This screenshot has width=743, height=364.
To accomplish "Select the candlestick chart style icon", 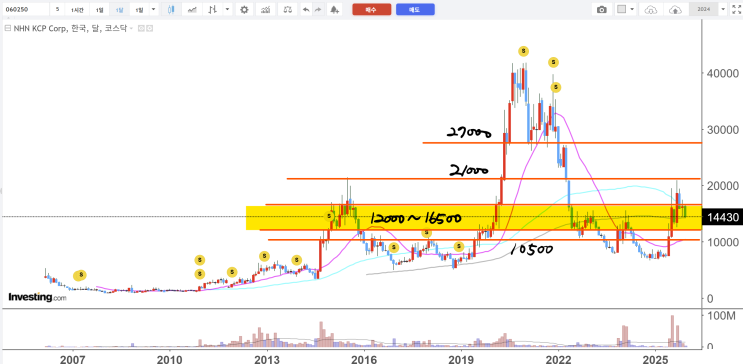I will [x=171, y=9].
